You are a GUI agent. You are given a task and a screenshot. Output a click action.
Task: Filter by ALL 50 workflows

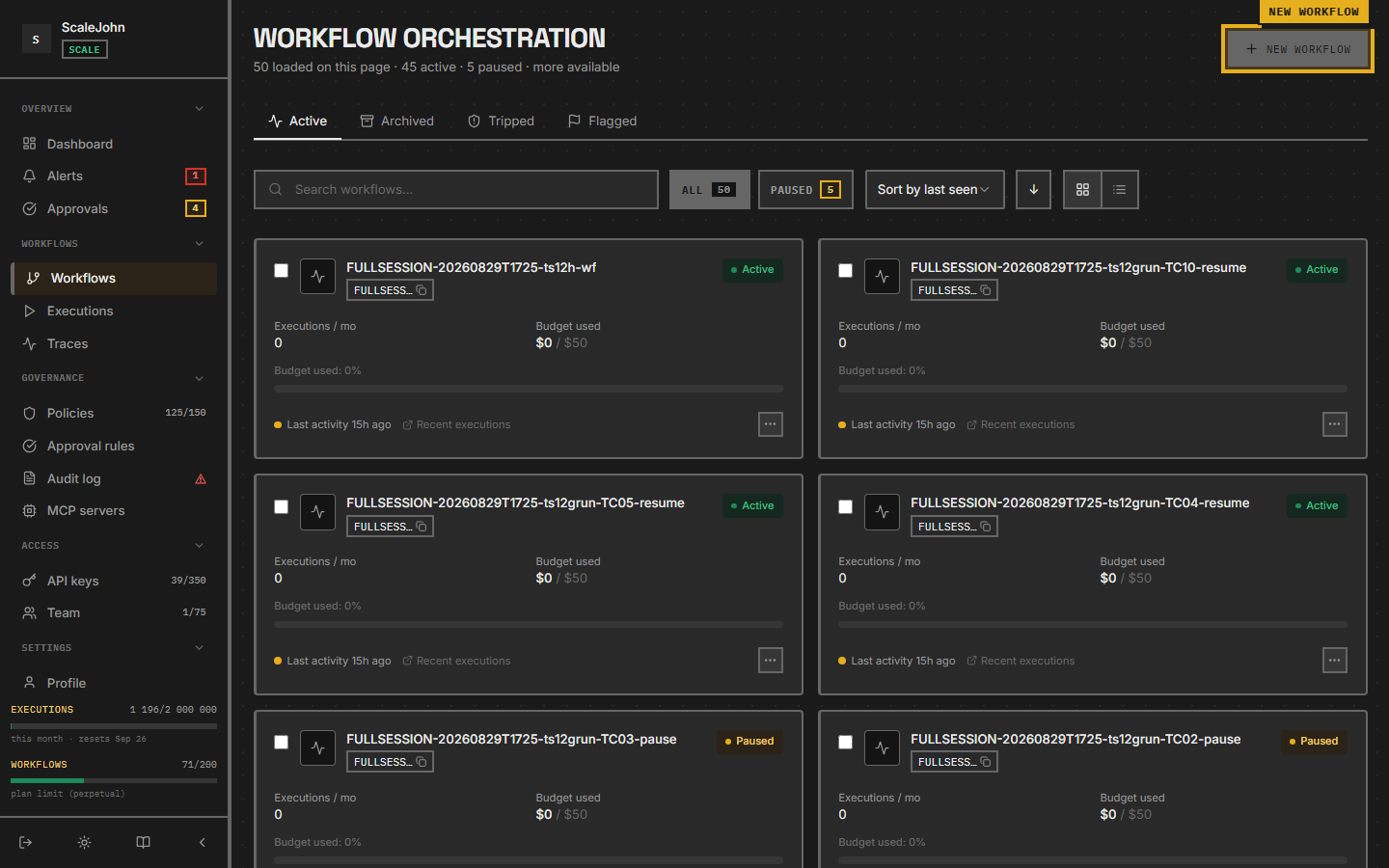coord(709,189)
